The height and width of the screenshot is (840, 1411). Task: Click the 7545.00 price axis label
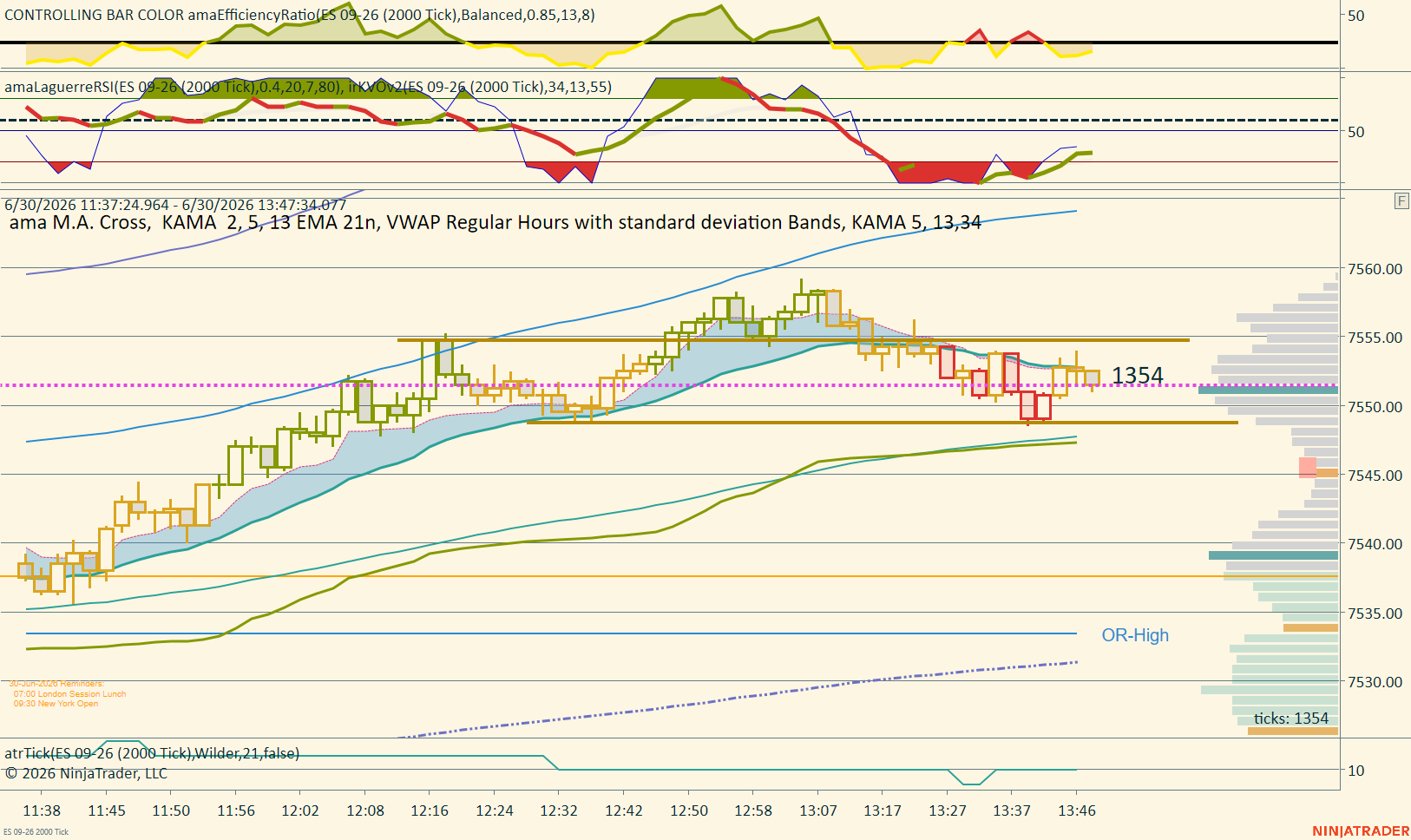(x=1375, y=476)
